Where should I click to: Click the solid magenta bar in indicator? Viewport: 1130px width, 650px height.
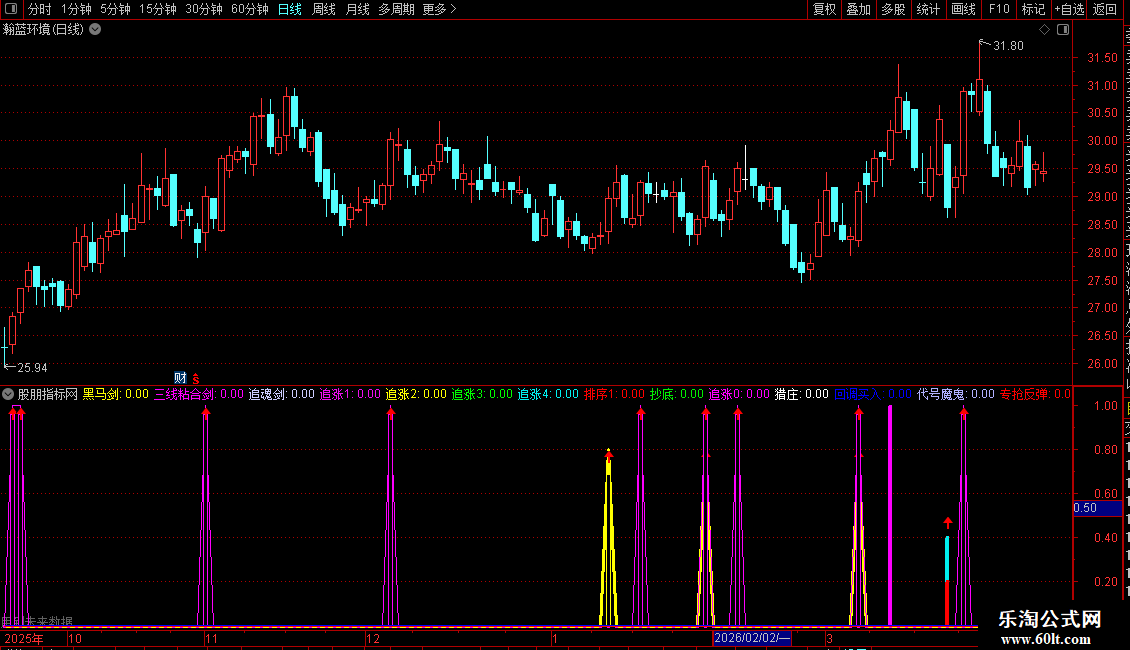click(x=890, y=515)
